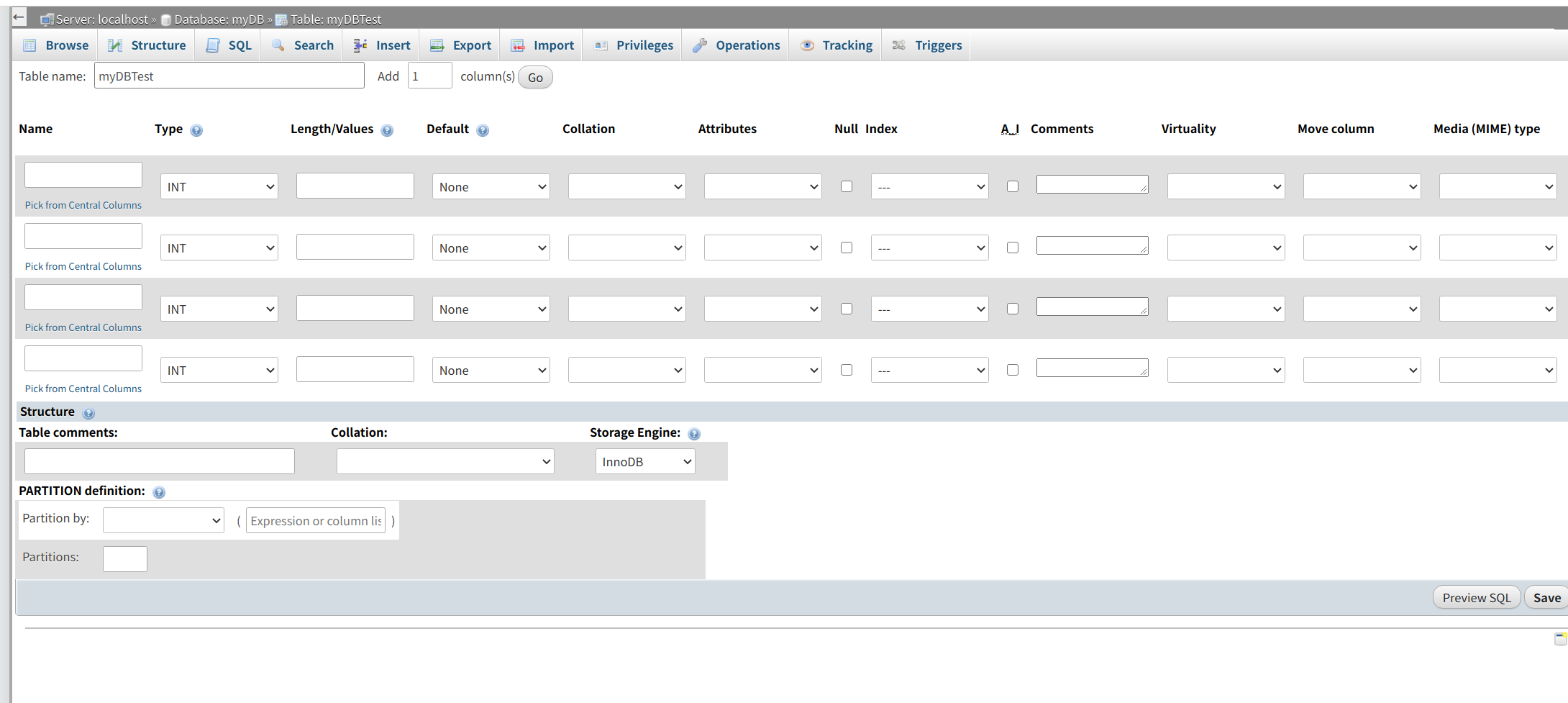1568x703 pixels.
Task: Click the help icon beside Default
Action: (483, 130)
